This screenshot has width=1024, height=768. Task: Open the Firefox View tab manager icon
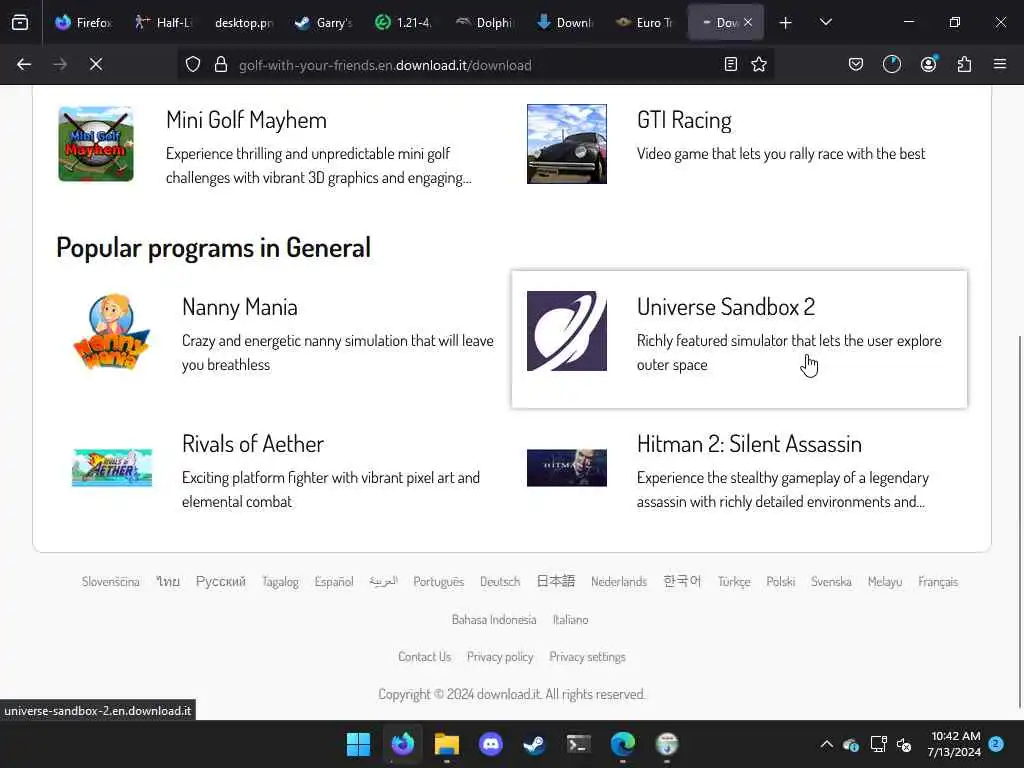coord(20,22)
